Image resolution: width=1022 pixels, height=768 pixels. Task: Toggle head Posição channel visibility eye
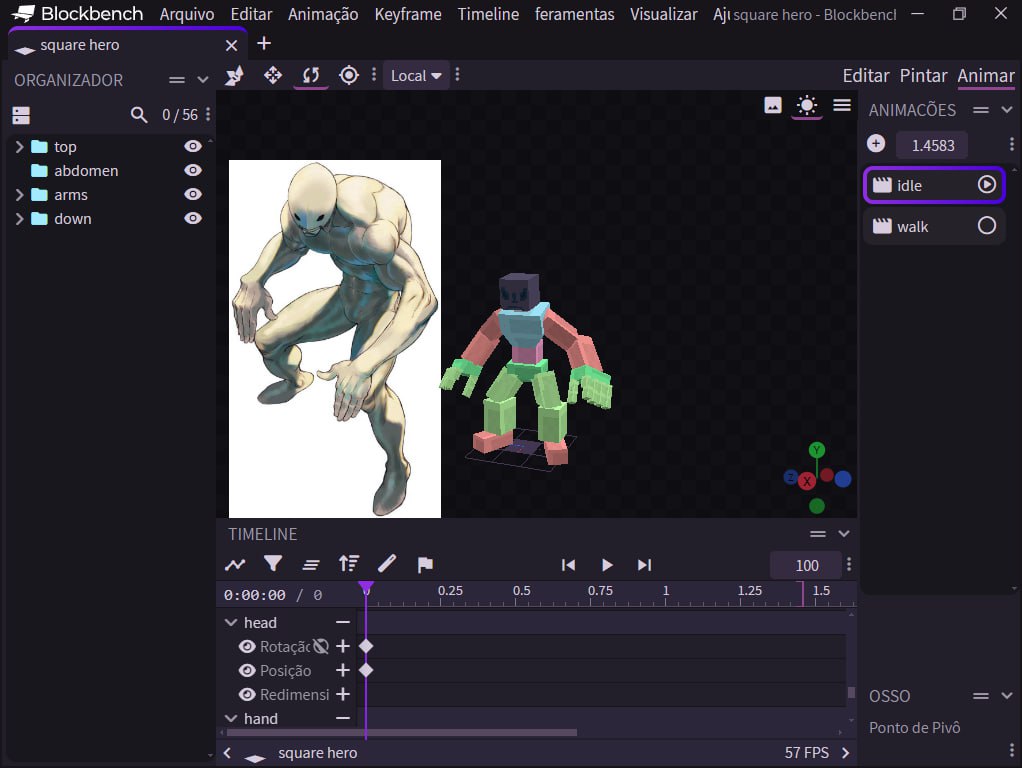[x=247, y=670]
